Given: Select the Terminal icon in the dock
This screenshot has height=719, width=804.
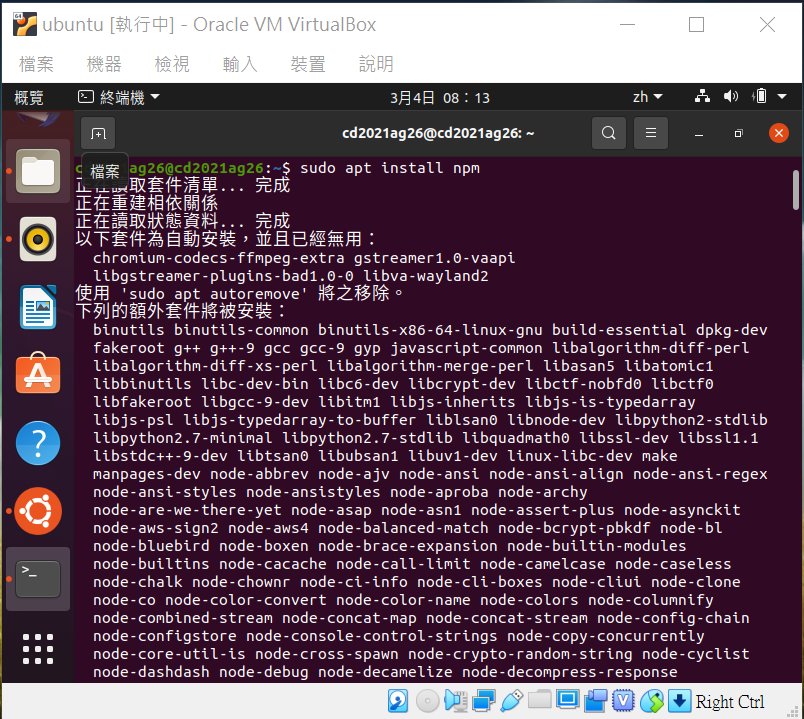Looking at the screenshot, I should tap(38, 579).
